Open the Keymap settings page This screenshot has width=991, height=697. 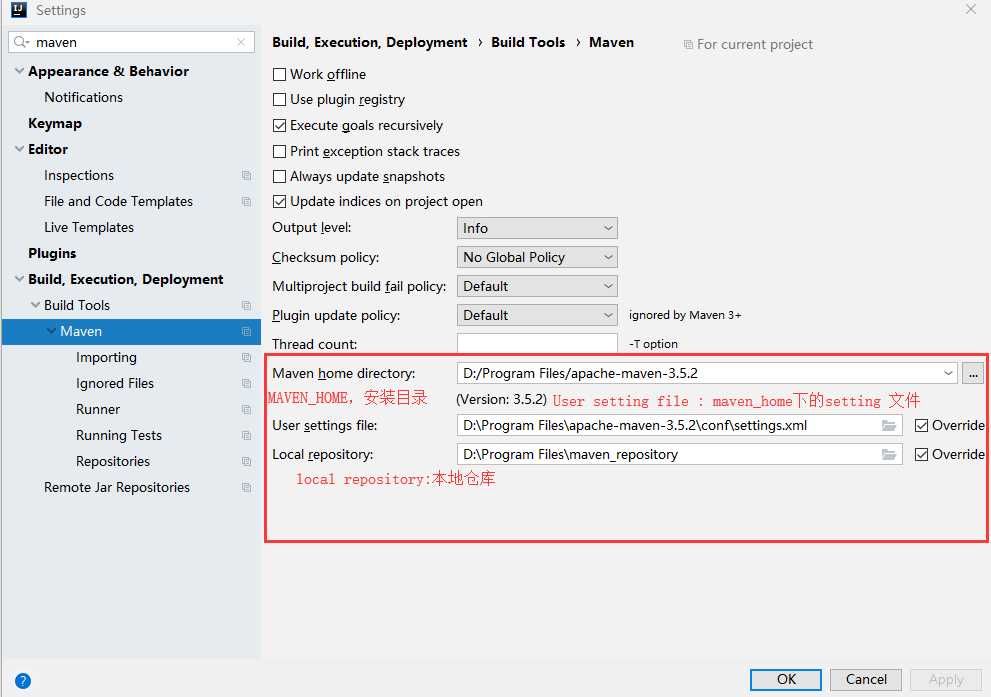coord(55,124)
